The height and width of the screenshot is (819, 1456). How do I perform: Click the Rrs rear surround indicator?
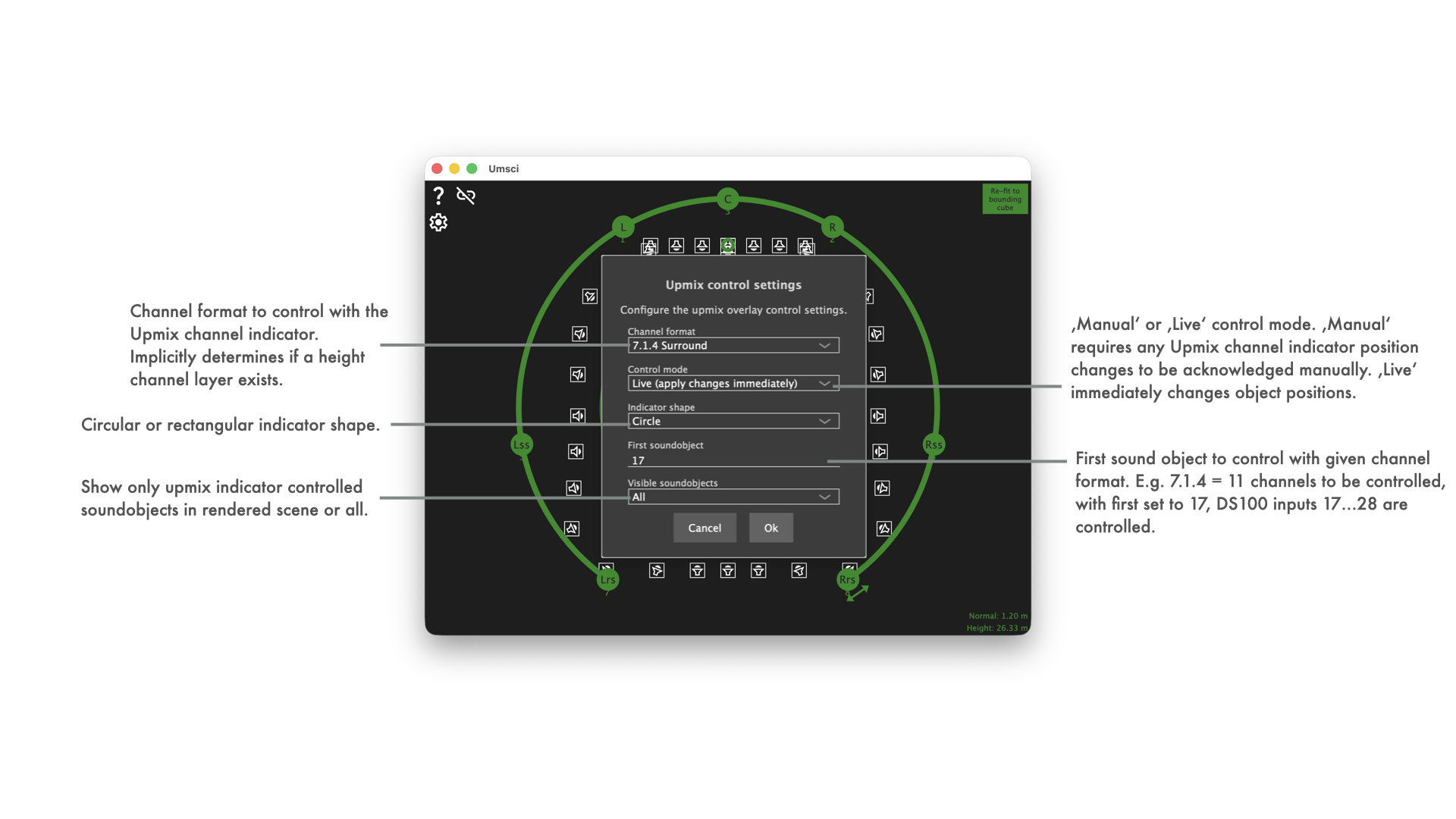click(x=847, y=580)
